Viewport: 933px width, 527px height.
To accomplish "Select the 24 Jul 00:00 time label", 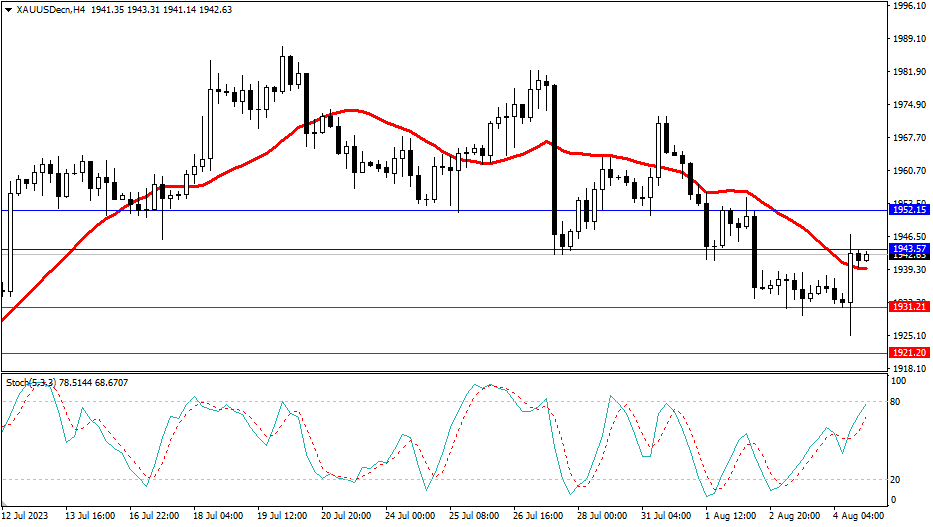I will coord(411,516).
